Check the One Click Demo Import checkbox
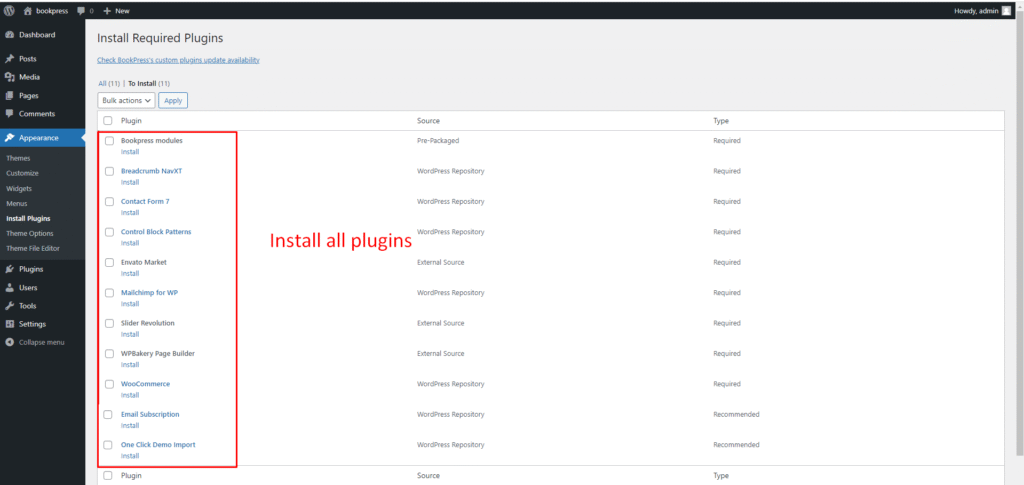1024x485 pixels. coord(108,445)
